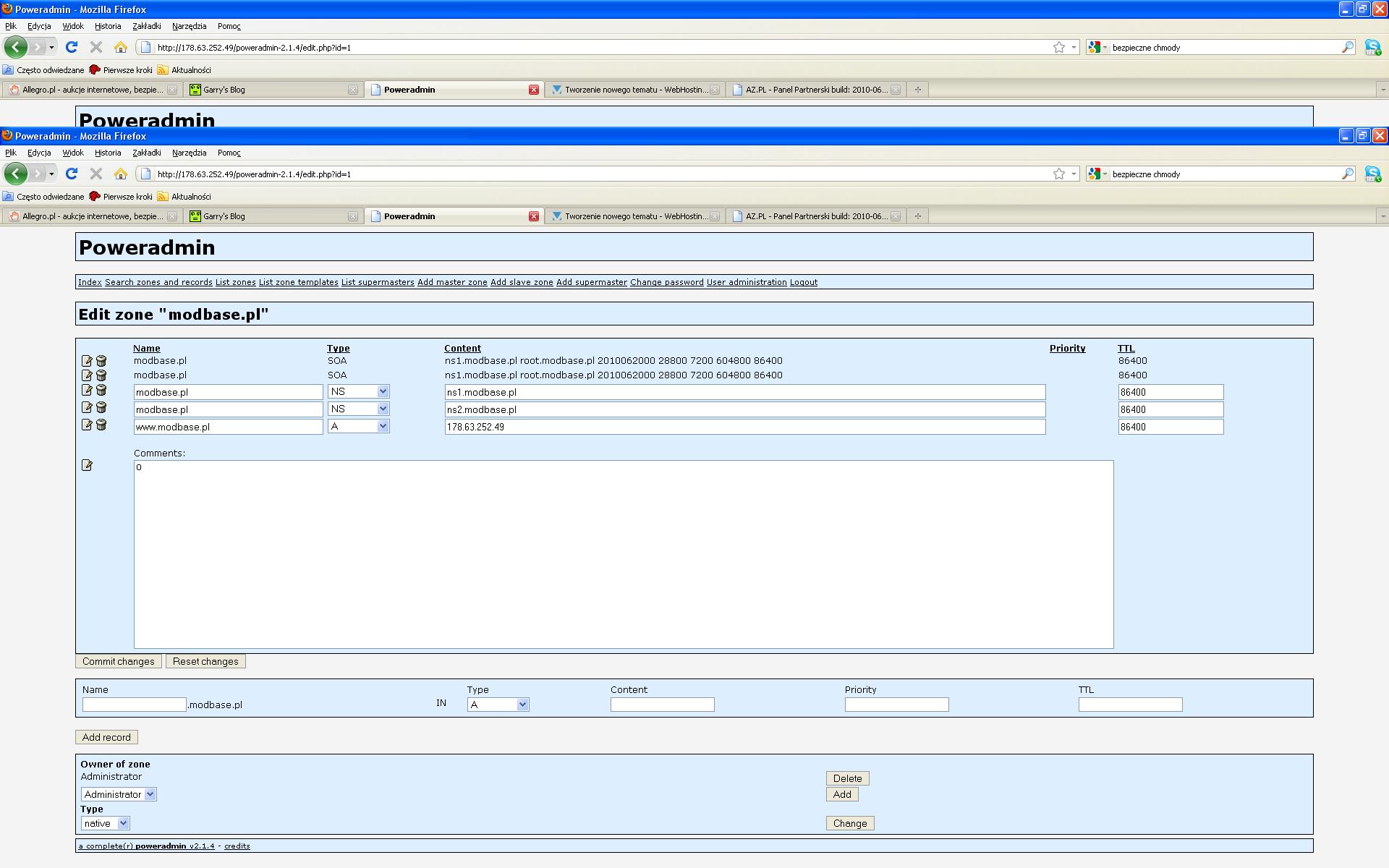This screenshot has width=1389, height=868.
Task: Click Priority field in add record form
Action: [896, 705]
